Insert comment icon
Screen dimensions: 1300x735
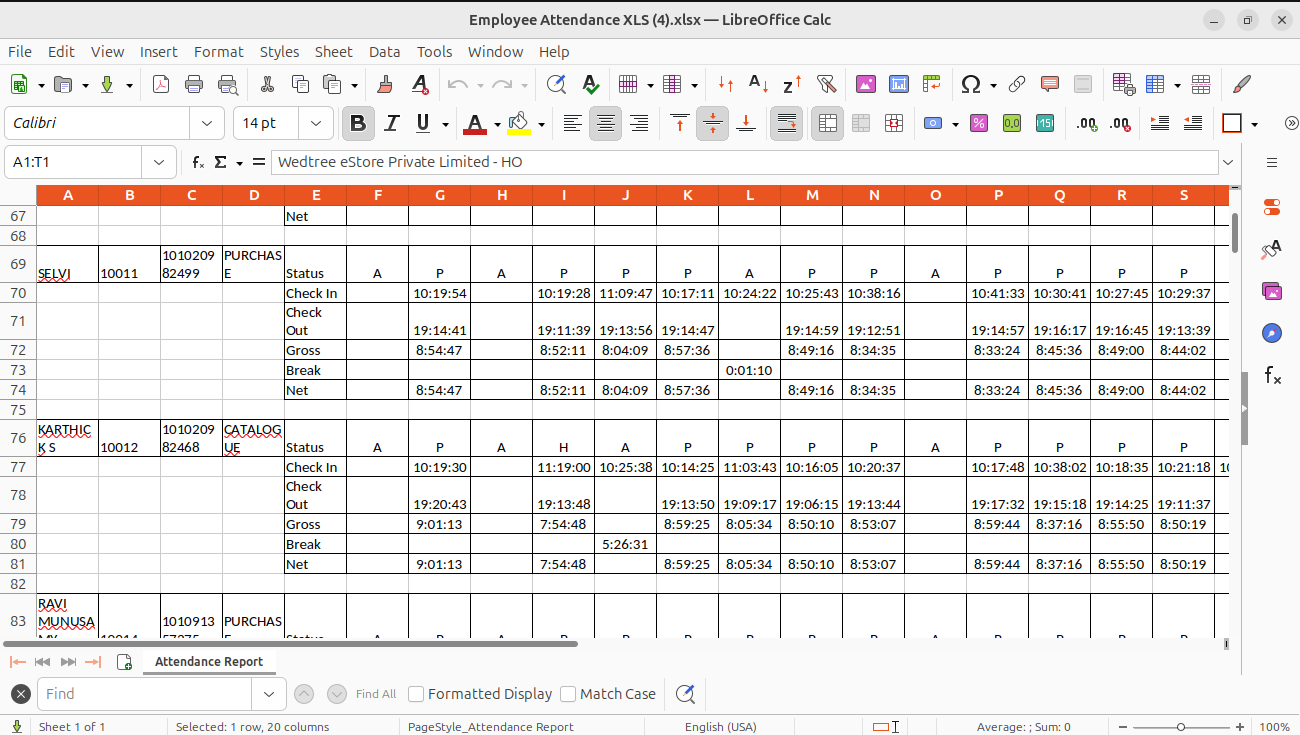click(x=1050, y=85)
